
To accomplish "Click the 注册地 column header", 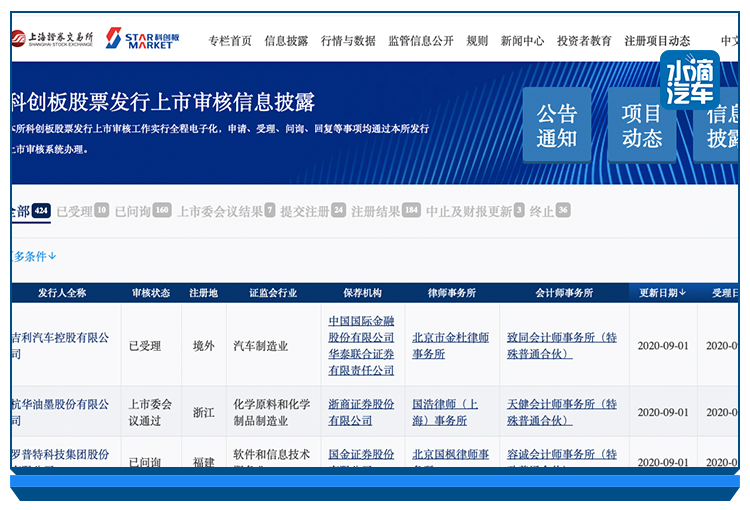I will click(x=203, y=293).
